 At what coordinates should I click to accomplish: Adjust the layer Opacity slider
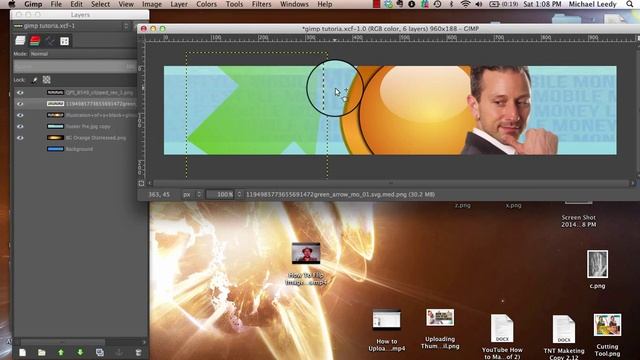(x=75, y=66)
